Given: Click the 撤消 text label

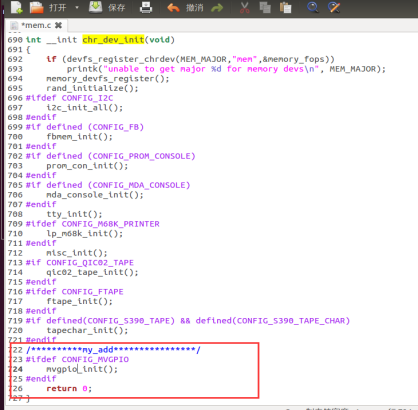Looking at the screenshot, I should click(194, 8).
